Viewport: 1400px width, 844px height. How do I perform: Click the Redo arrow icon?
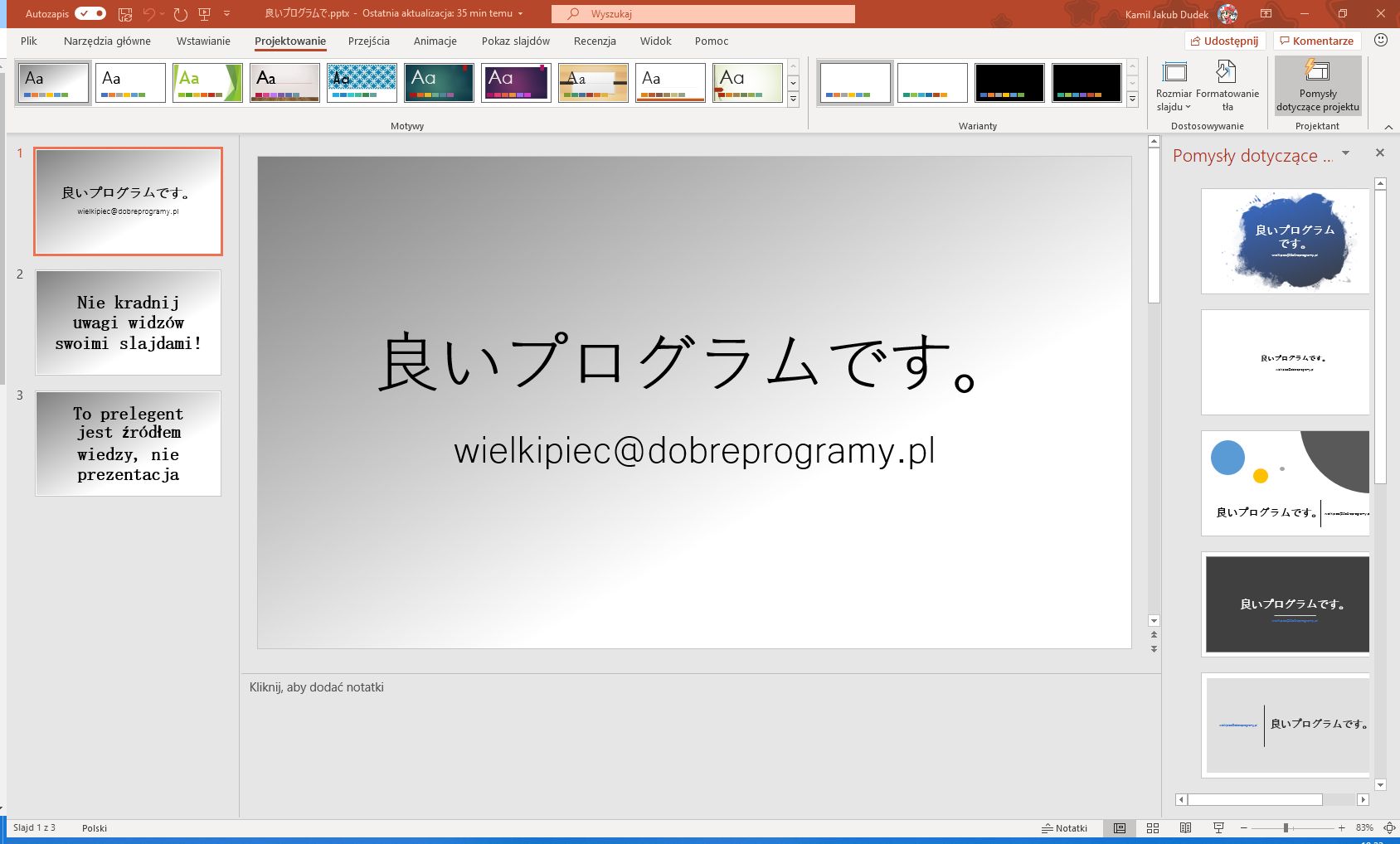click(180, 14)
